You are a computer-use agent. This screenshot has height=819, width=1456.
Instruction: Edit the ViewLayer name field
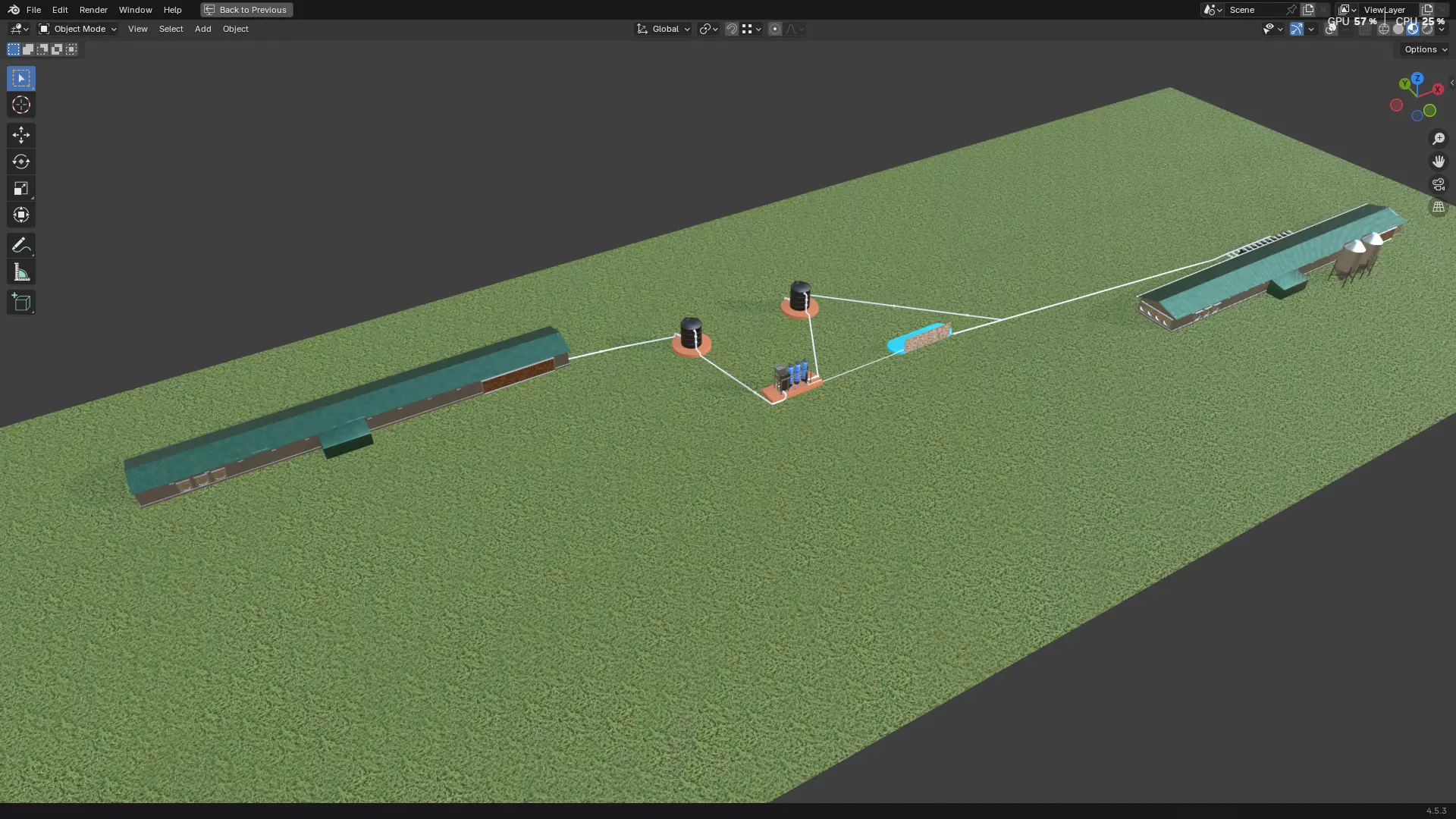pos(1388,10)
